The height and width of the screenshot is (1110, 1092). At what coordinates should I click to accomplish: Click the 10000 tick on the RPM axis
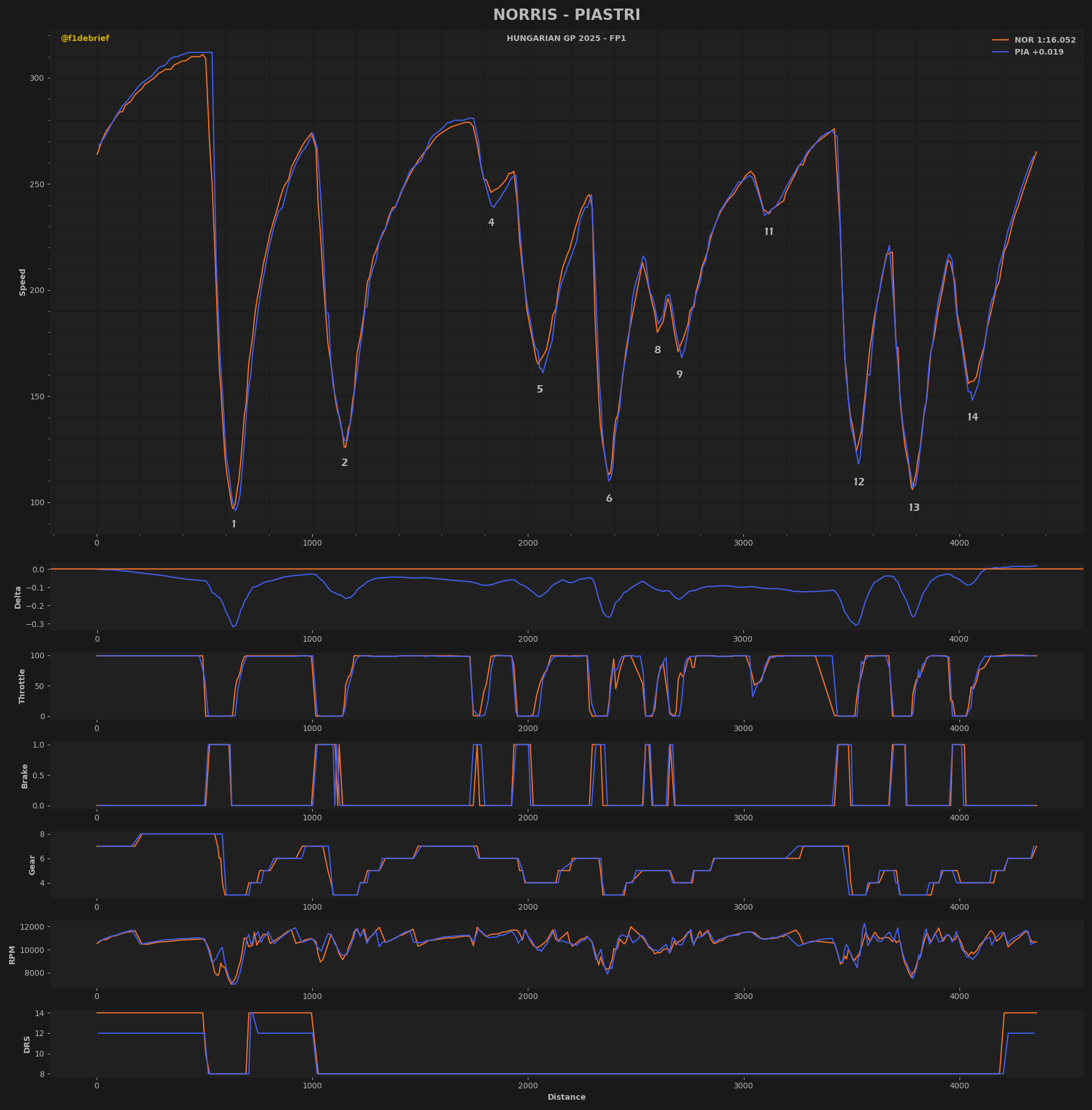coord(33,950)
